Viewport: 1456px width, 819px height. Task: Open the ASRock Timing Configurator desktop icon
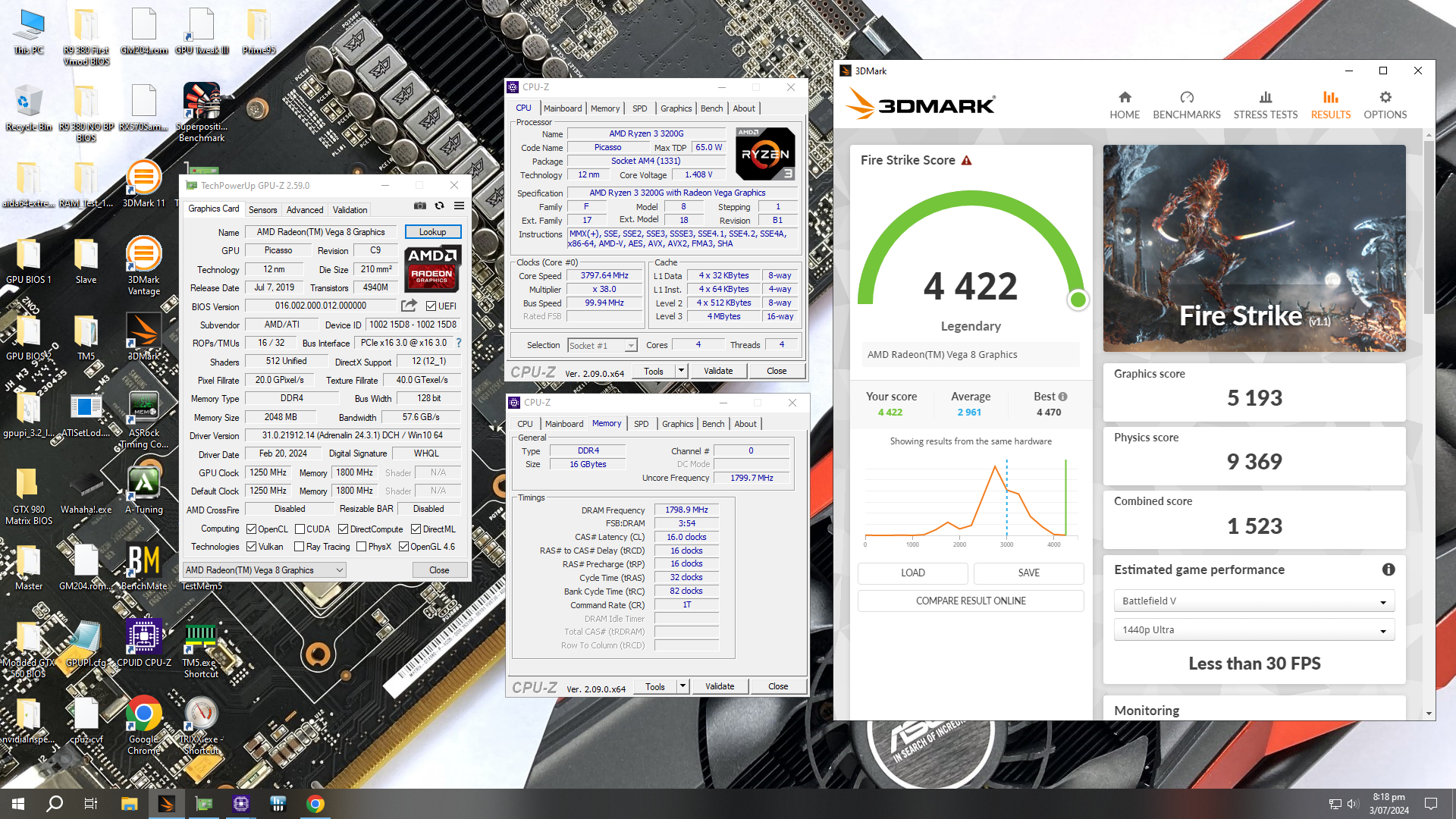click(143, 421)
